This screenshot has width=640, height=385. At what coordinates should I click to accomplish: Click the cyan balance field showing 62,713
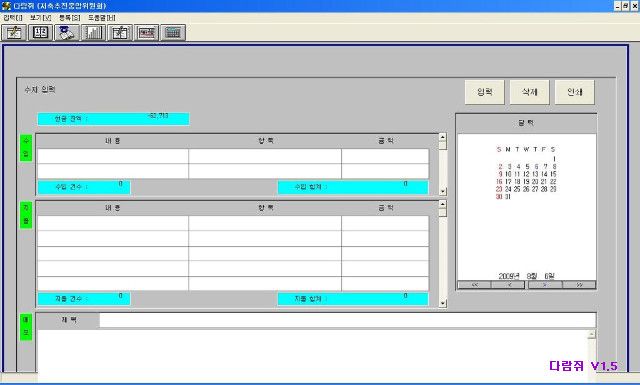click(x=113, y=119)
